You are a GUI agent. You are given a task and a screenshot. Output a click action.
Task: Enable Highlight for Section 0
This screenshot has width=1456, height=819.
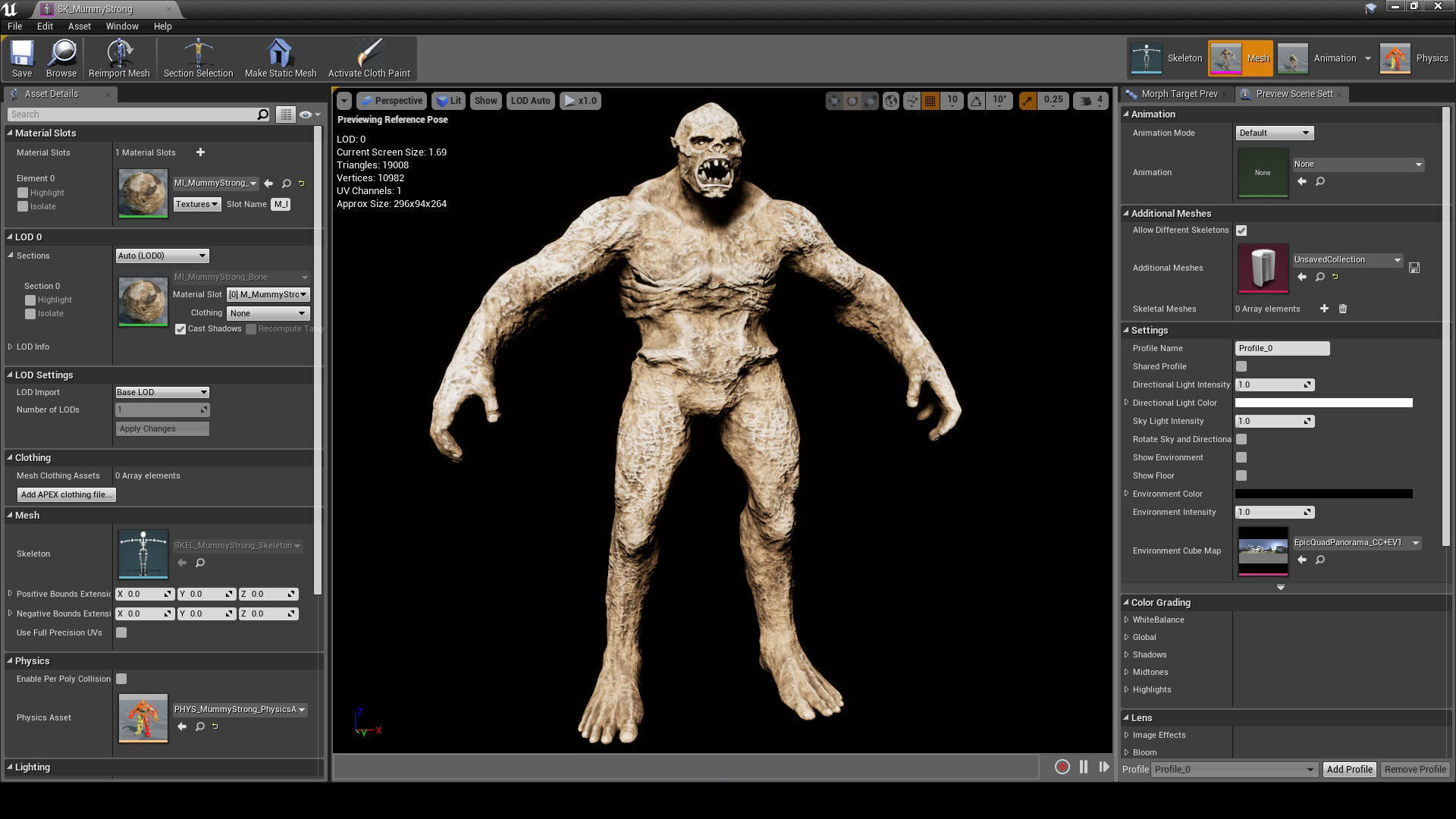(30, 300)
